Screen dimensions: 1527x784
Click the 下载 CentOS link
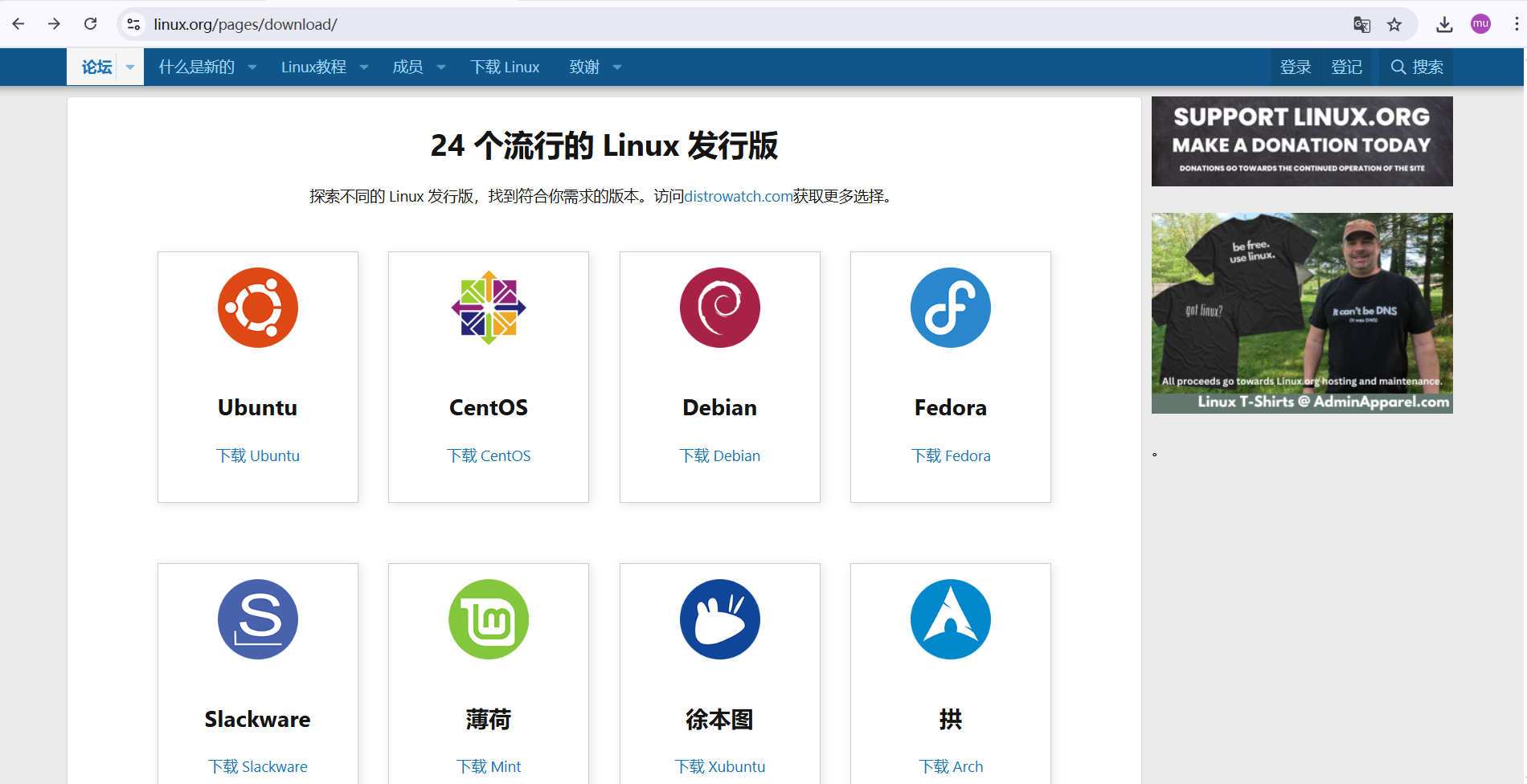pyautogui.click(x=489, y=455)
